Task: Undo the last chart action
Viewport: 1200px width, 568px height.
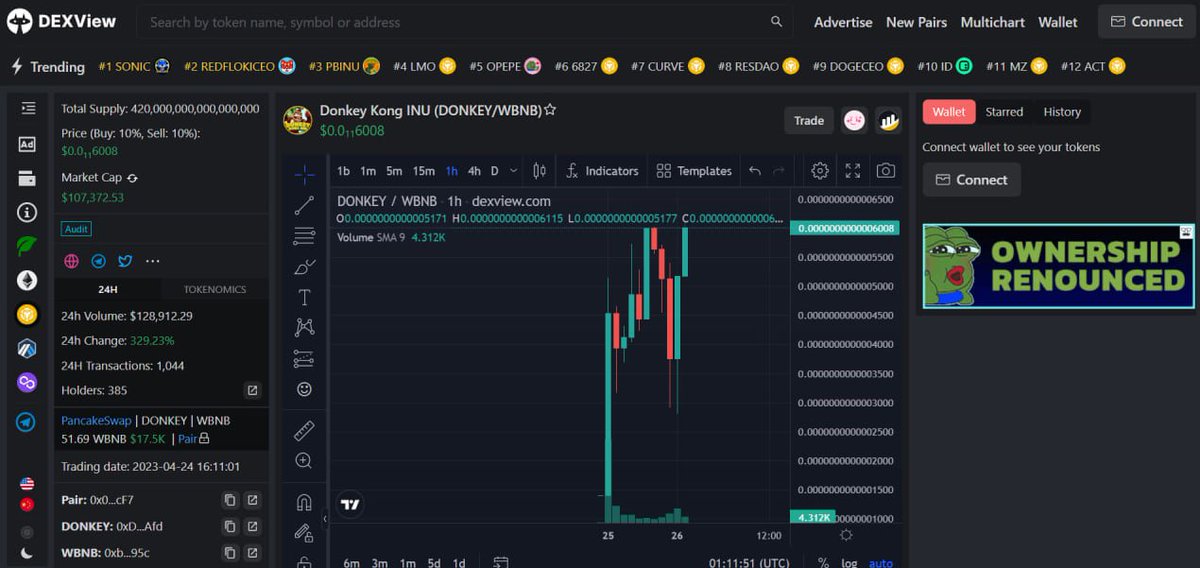Action: 755,171
